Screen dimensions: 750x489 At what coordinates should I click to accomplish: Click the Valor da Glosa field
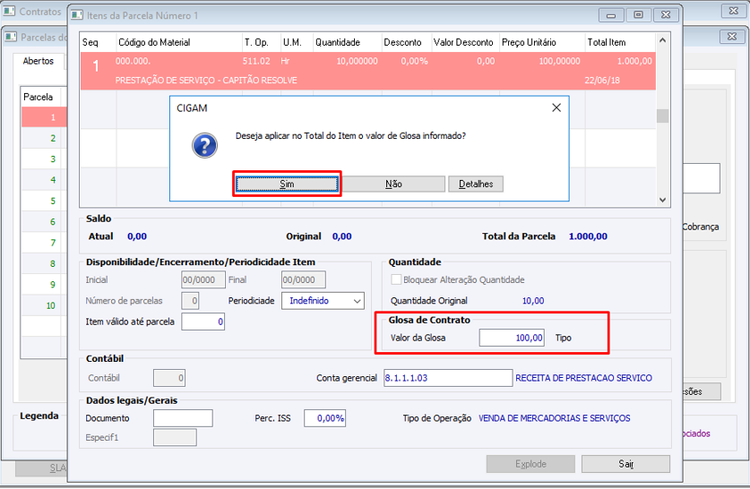point(512,338)
